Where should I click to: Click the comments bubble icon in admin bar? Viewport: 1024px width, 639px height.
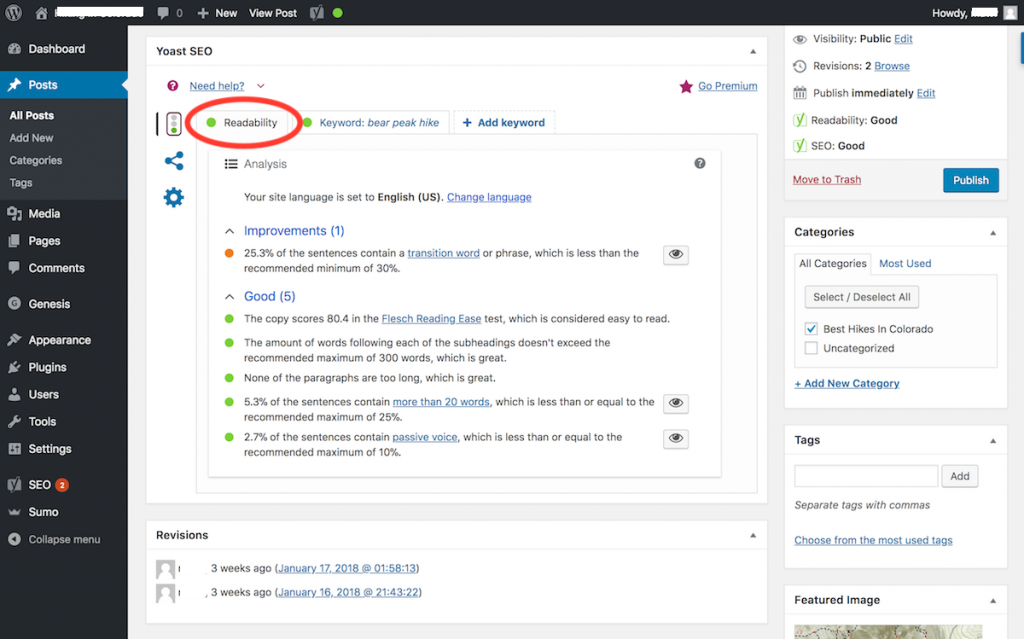163,13
